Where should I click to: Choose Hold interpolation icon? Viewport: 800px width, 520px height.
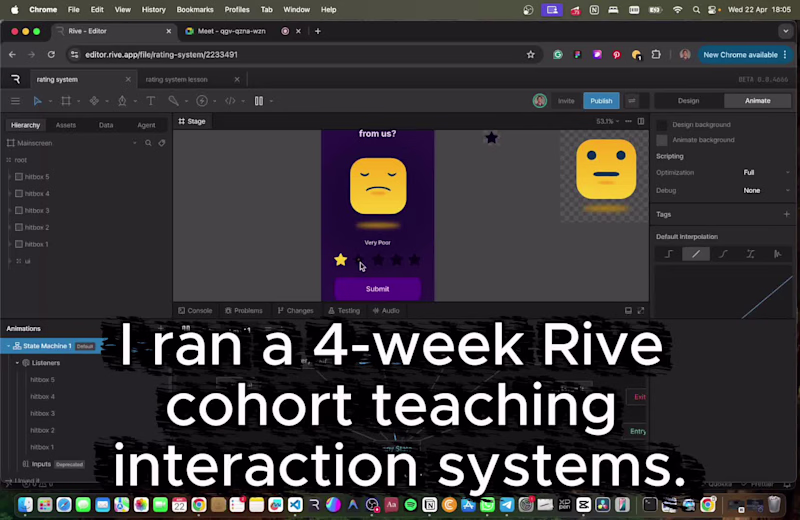point(669,254)
